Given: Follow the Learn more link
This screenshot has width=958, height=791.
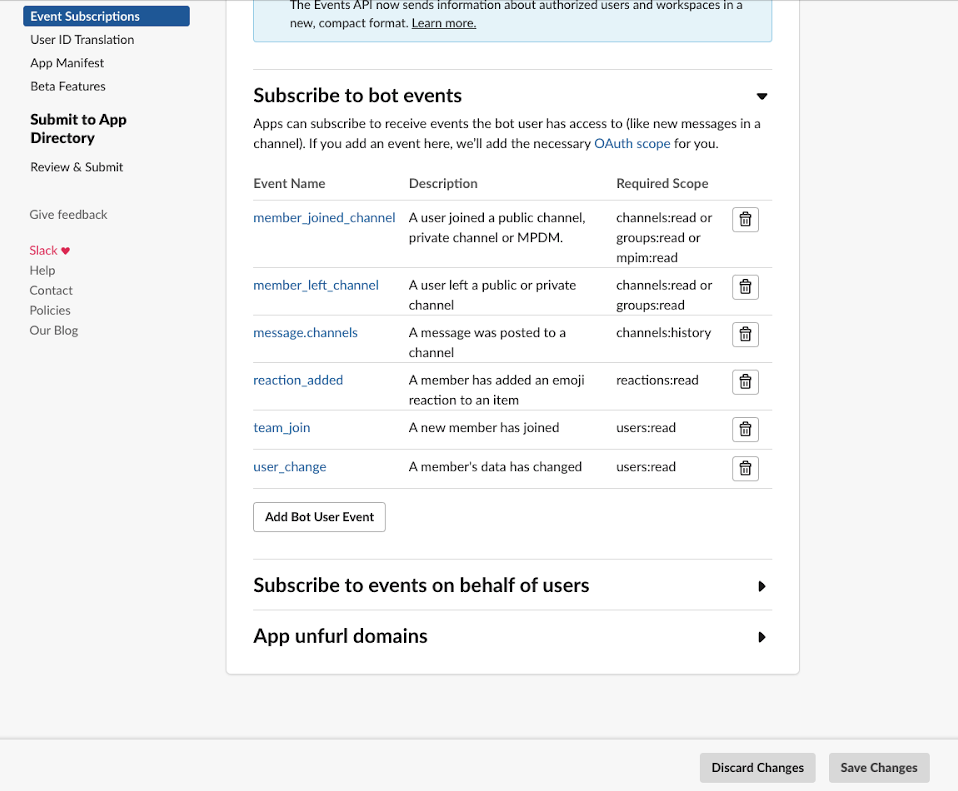Looking at the screenshot, I should 444,23.
